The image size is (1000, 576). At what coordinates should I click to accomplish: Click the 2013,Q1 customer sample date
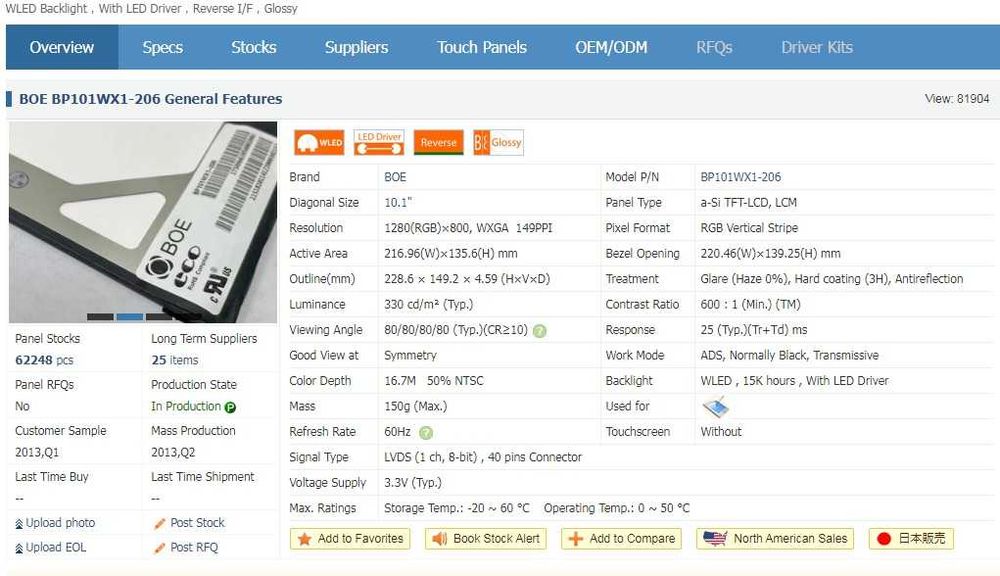tap(37, 452)
